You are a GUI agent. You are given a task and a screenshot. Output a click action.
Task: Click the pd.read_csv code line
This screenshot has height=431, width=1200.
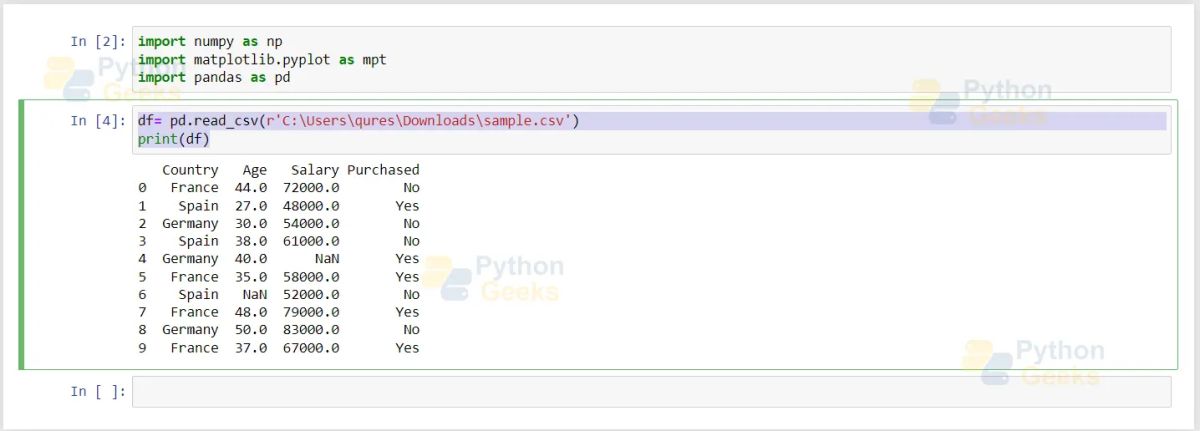(358, 121)
